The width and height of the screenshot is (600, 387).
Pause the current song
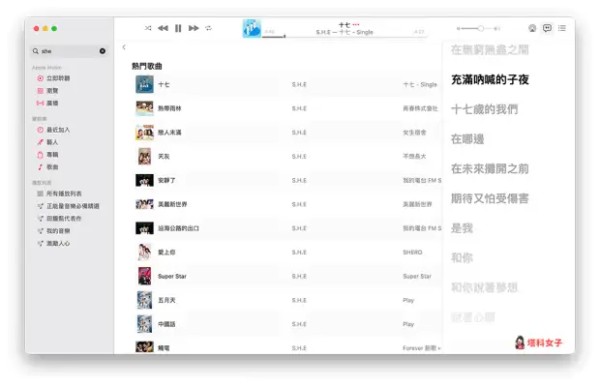(x=178, y=28)
